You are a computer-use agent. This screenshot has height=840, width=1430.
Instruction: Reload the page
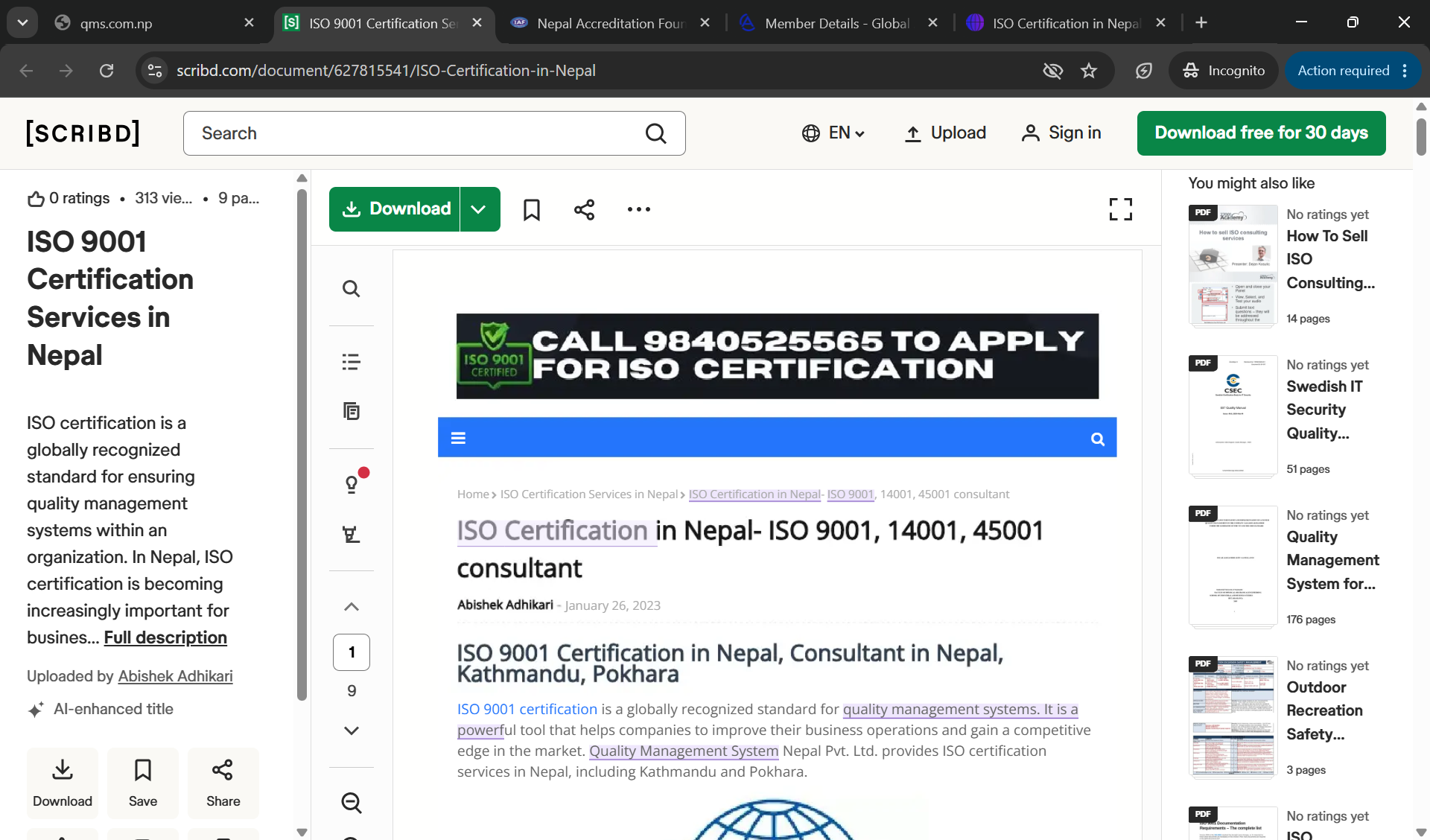[107, 71]
